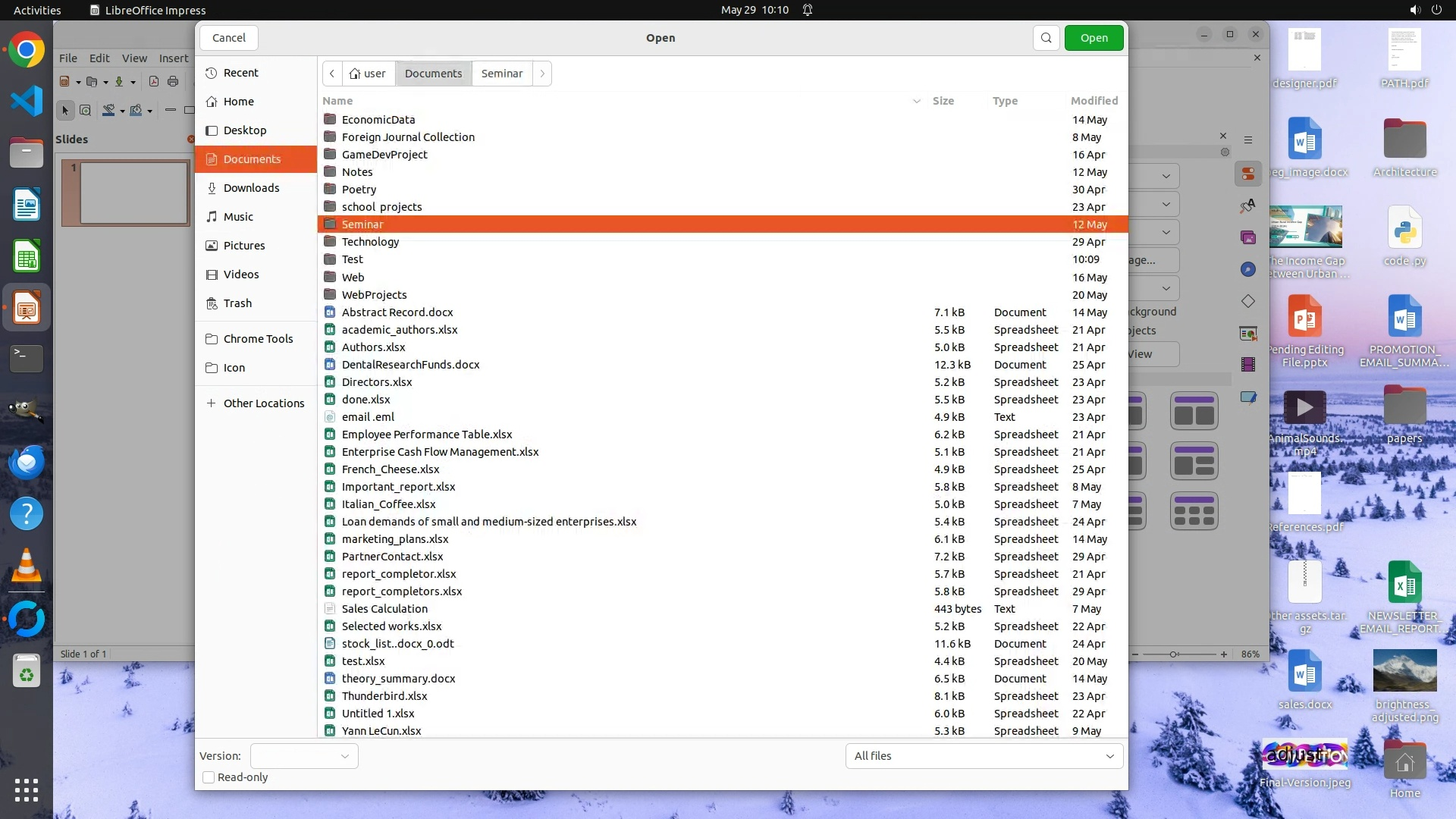Launch VLC media player from the dock
This screenshot has height=819, width=1456.
pyautogui.click(x=27, y=566)
